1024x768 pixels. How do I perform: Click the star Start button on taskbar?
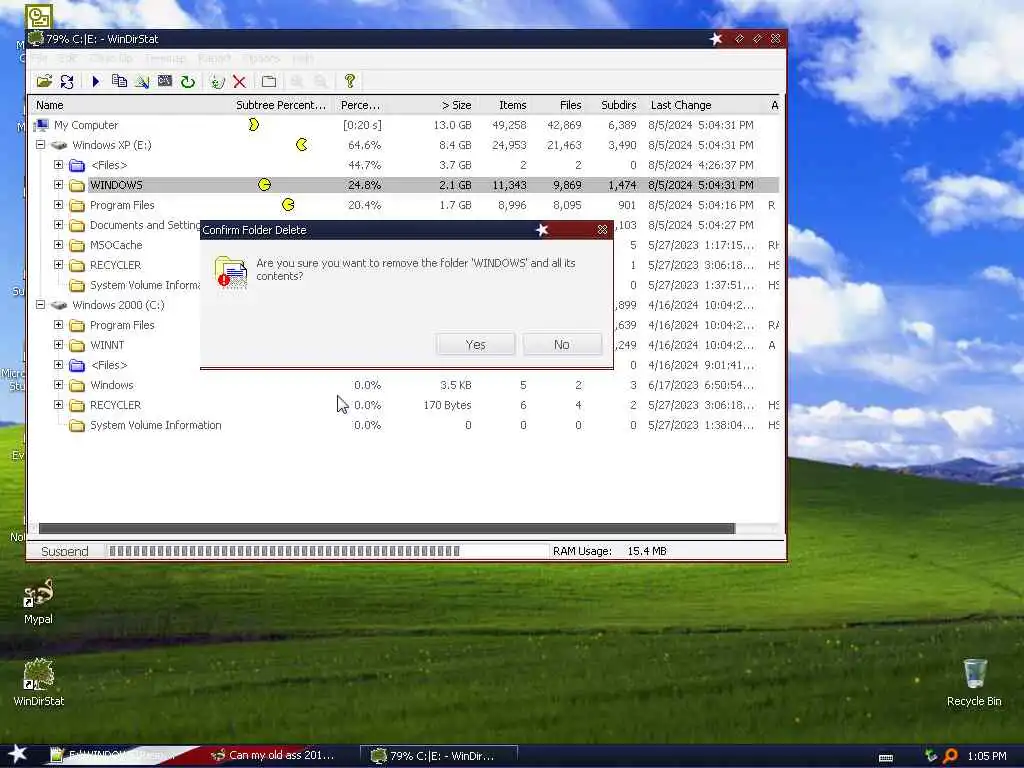point(18,754)
